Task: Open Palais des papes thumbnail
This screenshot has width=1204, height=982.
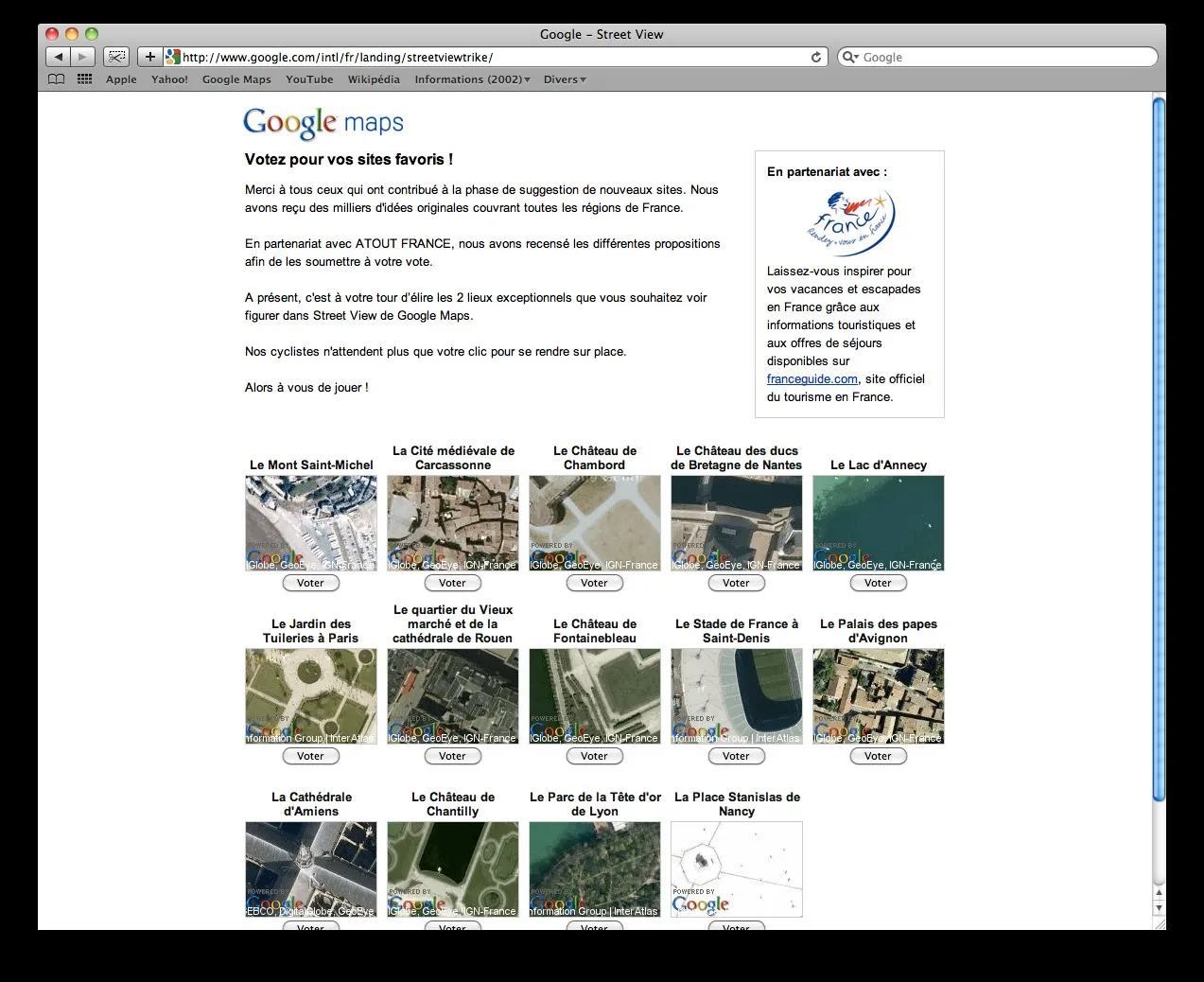Action: pos(879,696)
